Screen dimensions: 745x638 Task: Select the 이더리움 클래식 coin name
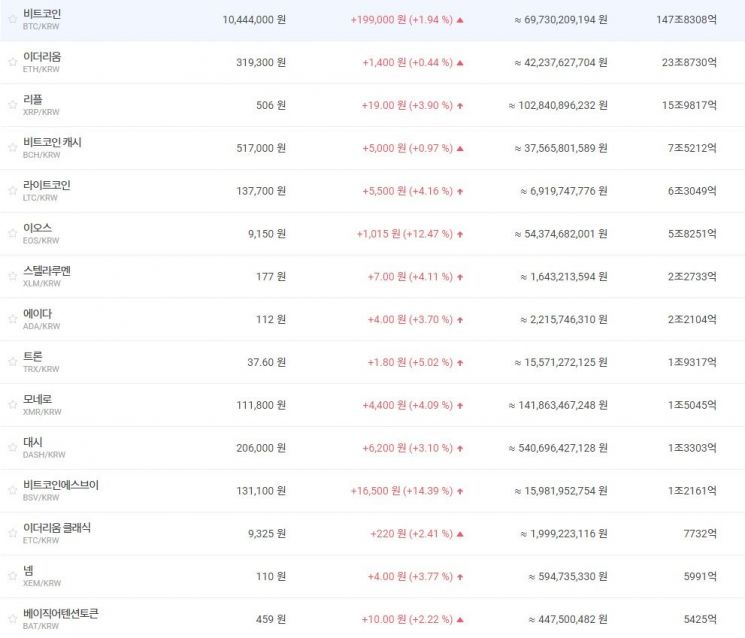click(x=57, y=528)
